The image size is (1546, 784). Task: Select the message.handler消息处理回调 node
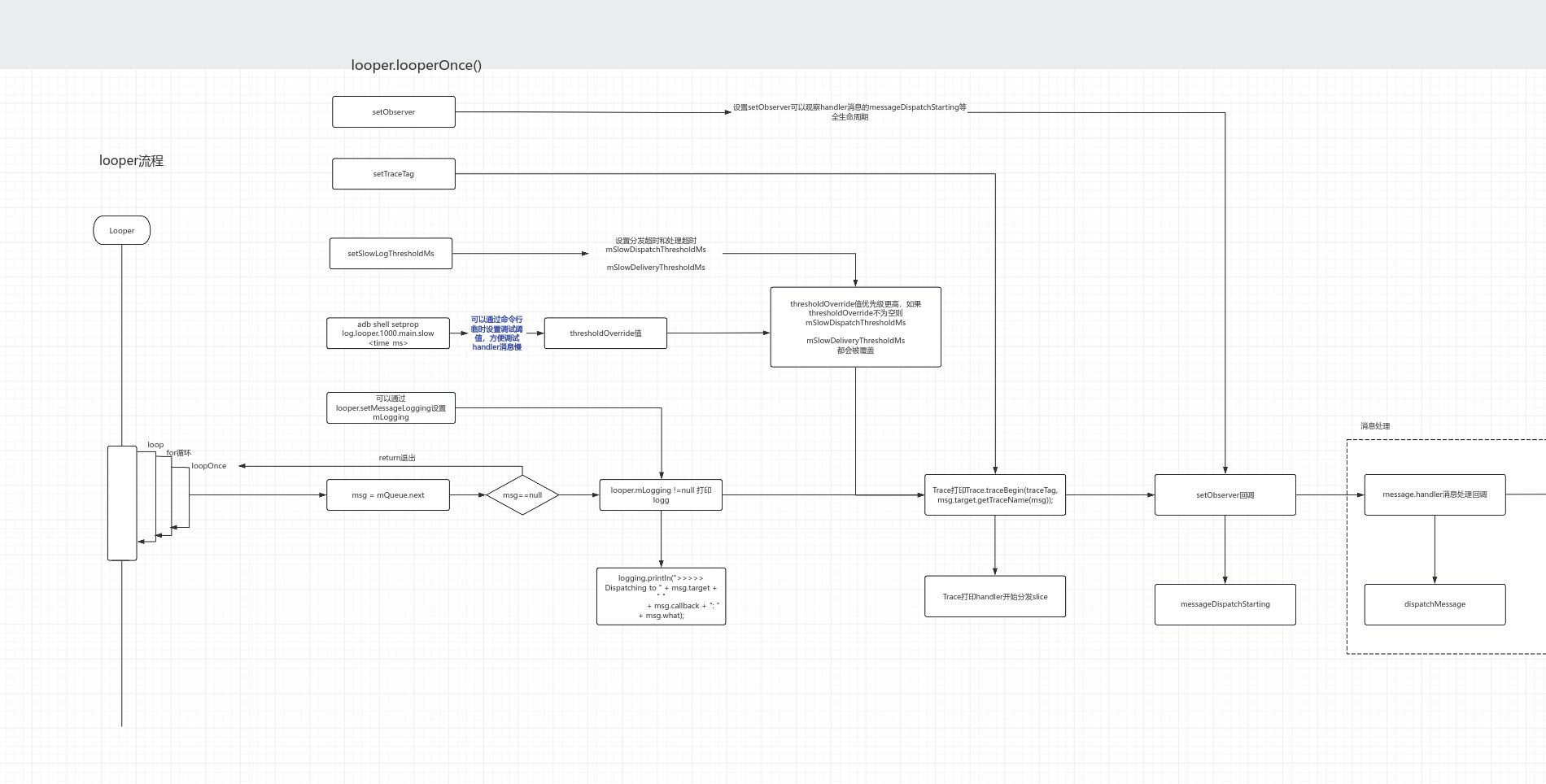pos(1435,494)
